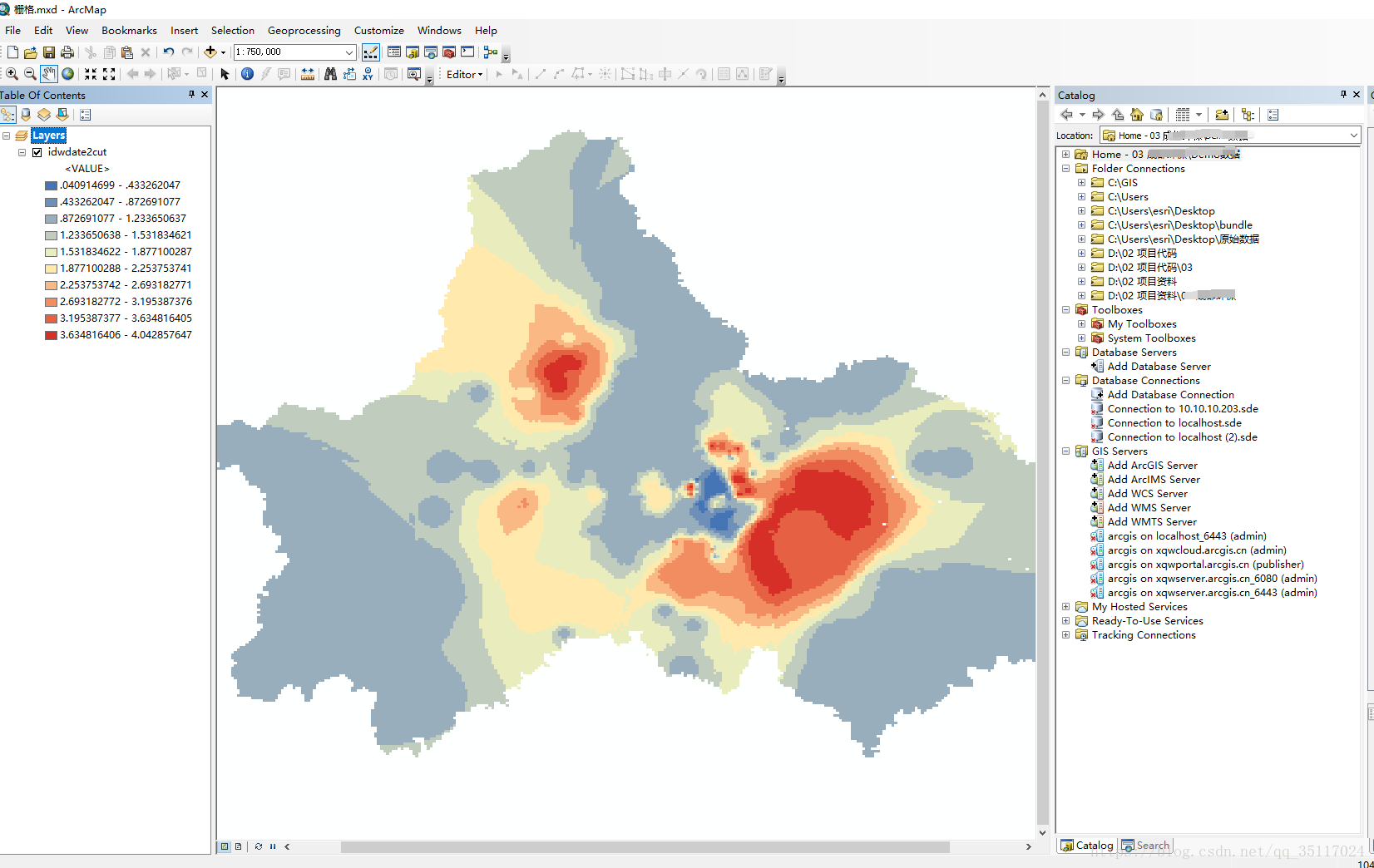Save the map with floppy disk icon
Screen dimensions: 1374x868
pos(49,52)
